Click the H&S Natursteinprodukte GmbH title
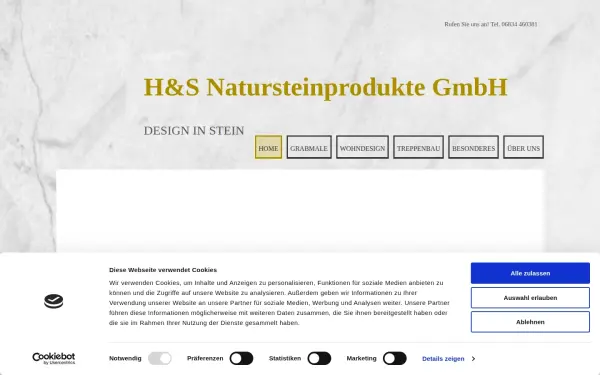600x375 pixels. (326, 87)
